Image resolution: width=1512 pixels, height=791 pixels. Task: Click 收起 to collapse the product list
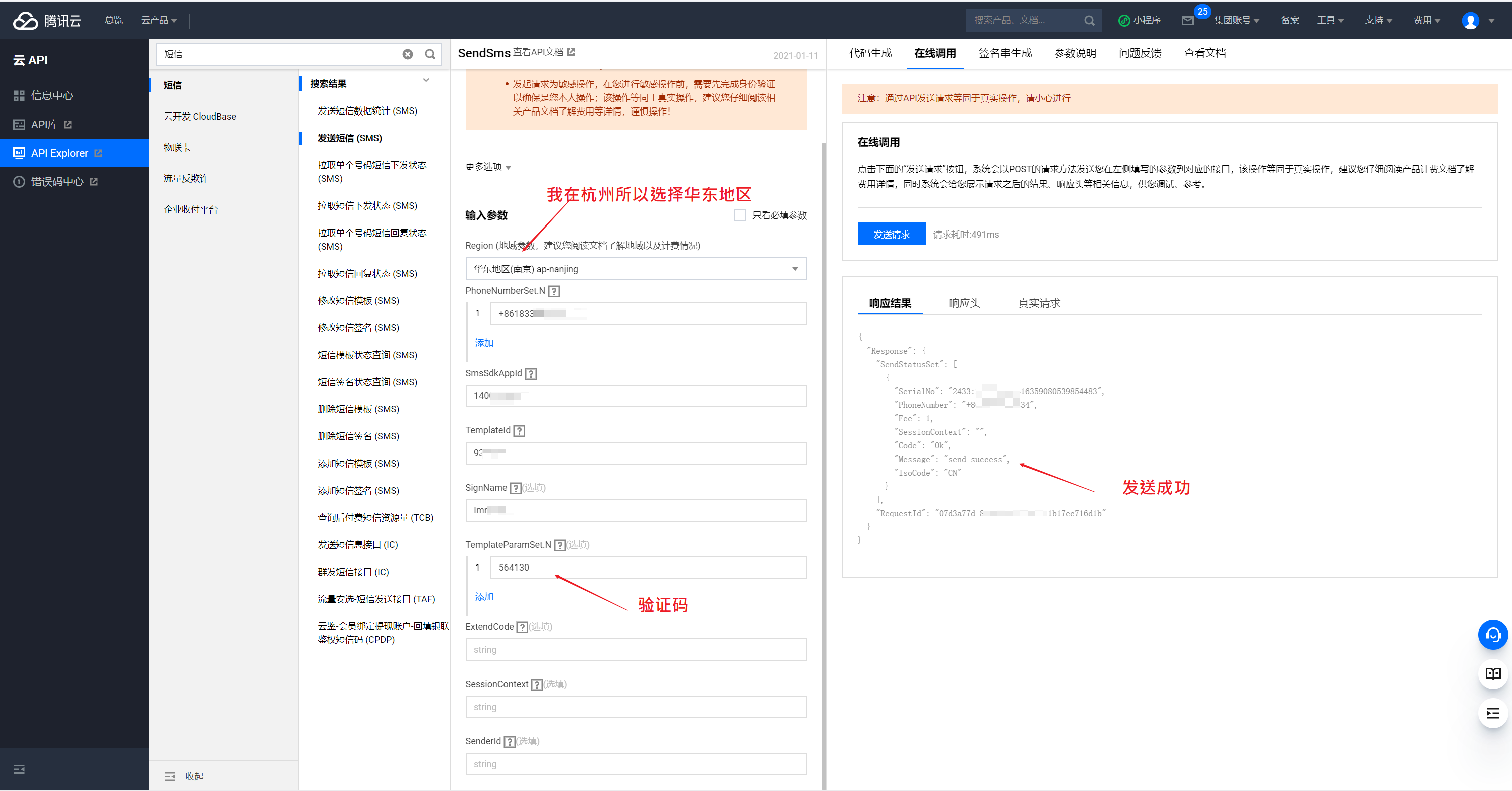[x=184, y=776]
